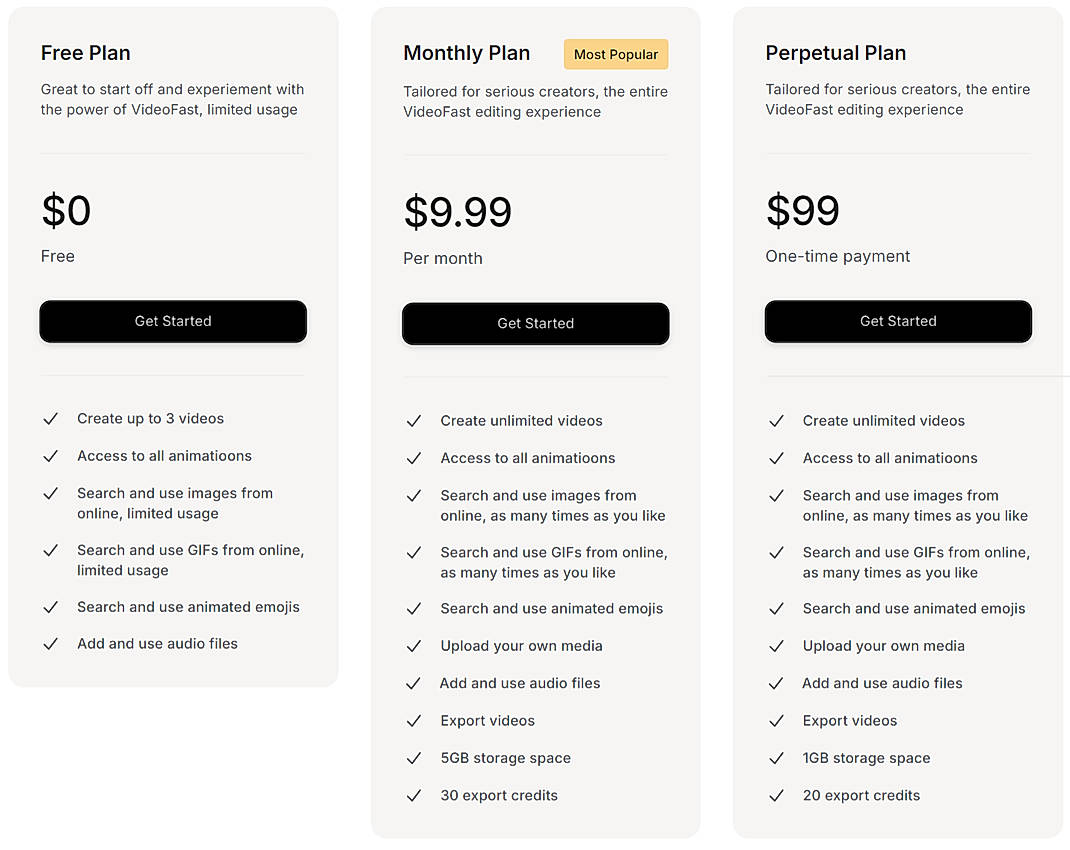Click the Monthly Plan heading
Image resolution: width=1070 pixels, height=850 pixels.
coord(466,53)
